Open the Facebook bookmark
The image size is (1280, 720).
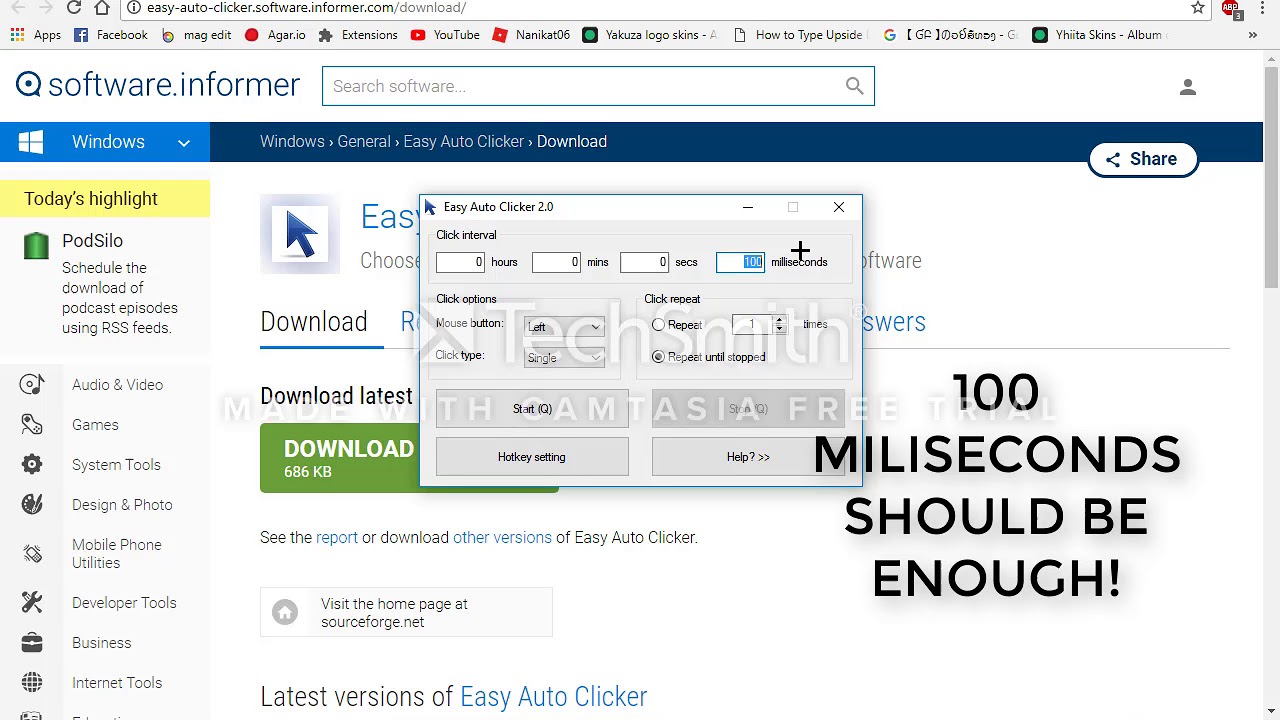110,35
